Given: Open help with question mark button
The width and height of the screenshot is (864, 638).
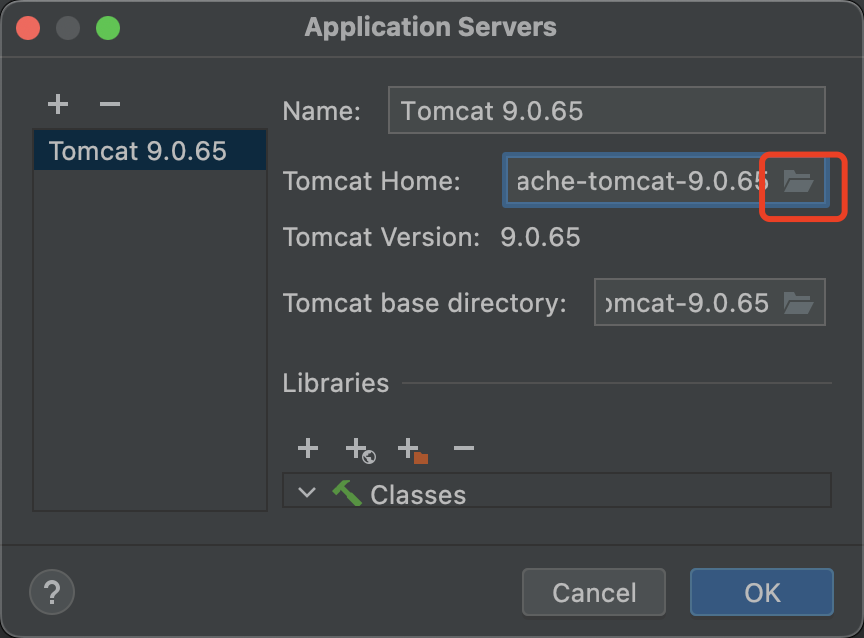Looking at the screenshot, I should pyautogui.click(x=52, y=592).
